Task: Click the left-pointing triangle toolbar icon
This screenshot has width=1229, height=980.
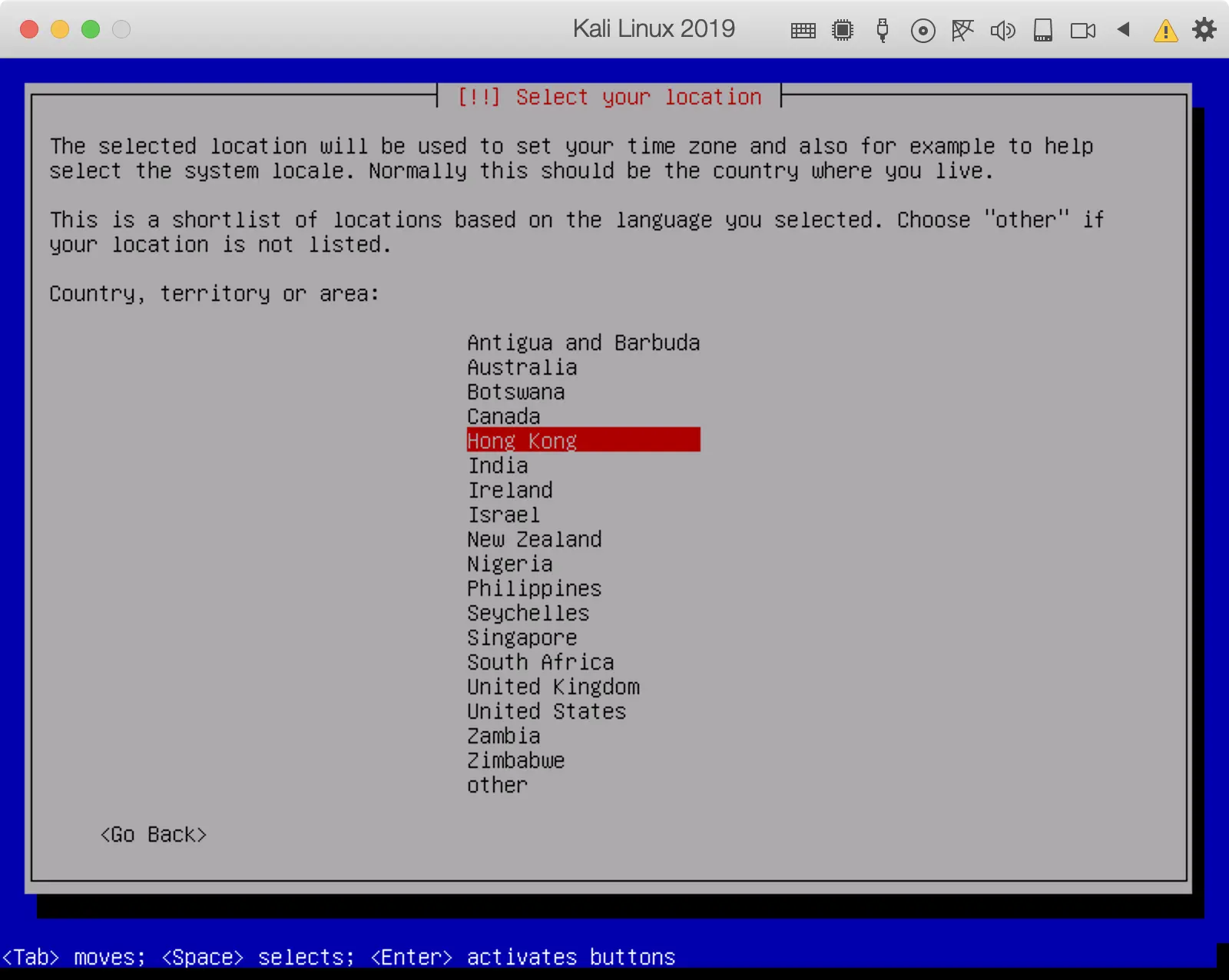Action: point(1123,30)
